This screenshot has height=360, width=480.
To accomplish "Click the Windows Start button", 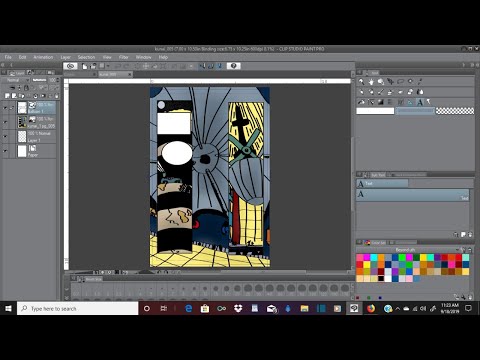I will 8,309.
